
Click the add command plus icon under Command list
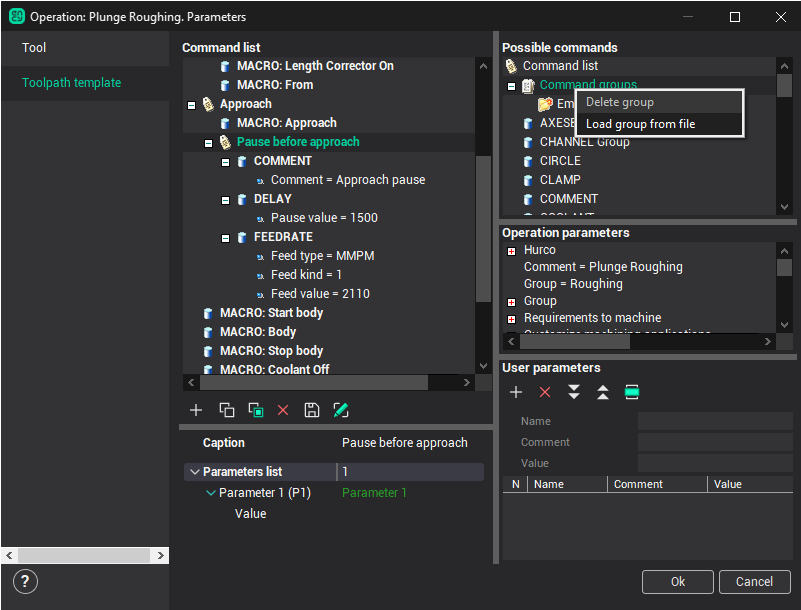tap(196, 410)
